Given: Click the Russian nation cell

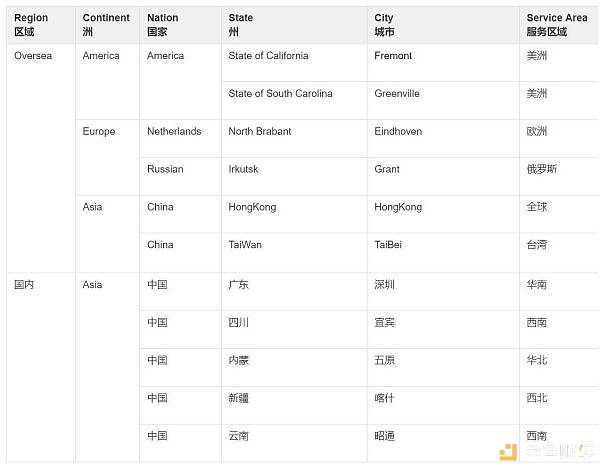Looking at the screenshot, I should pos(180,176).
